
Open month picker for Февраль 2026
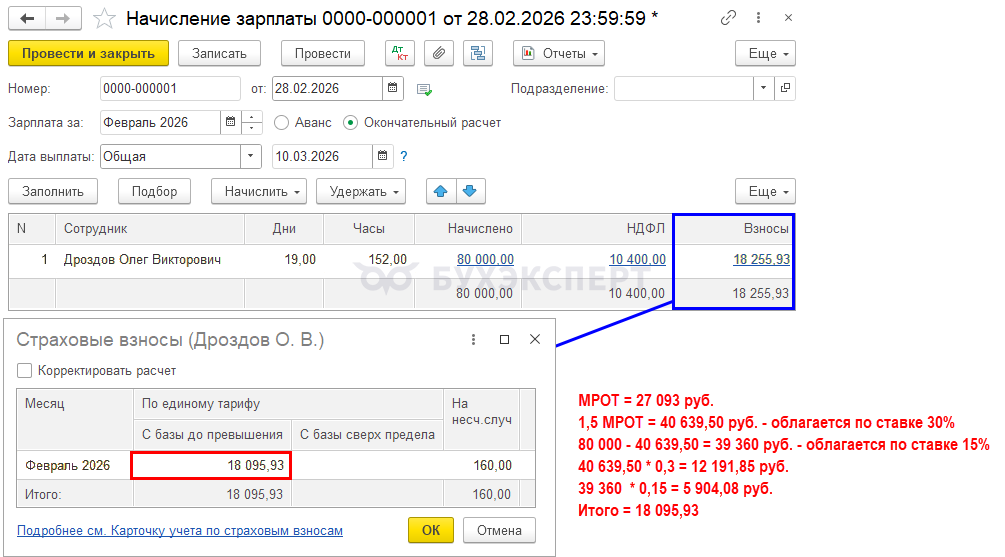[231, 122]
